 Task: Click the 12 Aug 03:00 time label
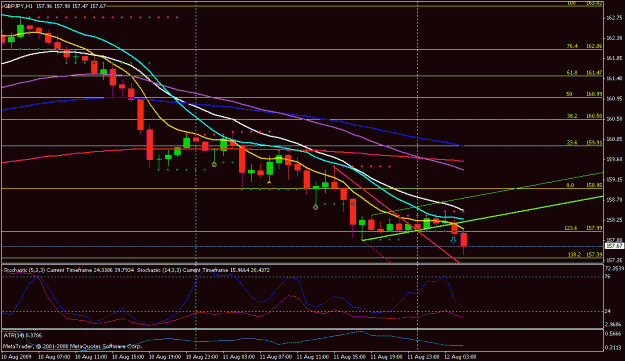pyautogui.click(x=460, y=357)
